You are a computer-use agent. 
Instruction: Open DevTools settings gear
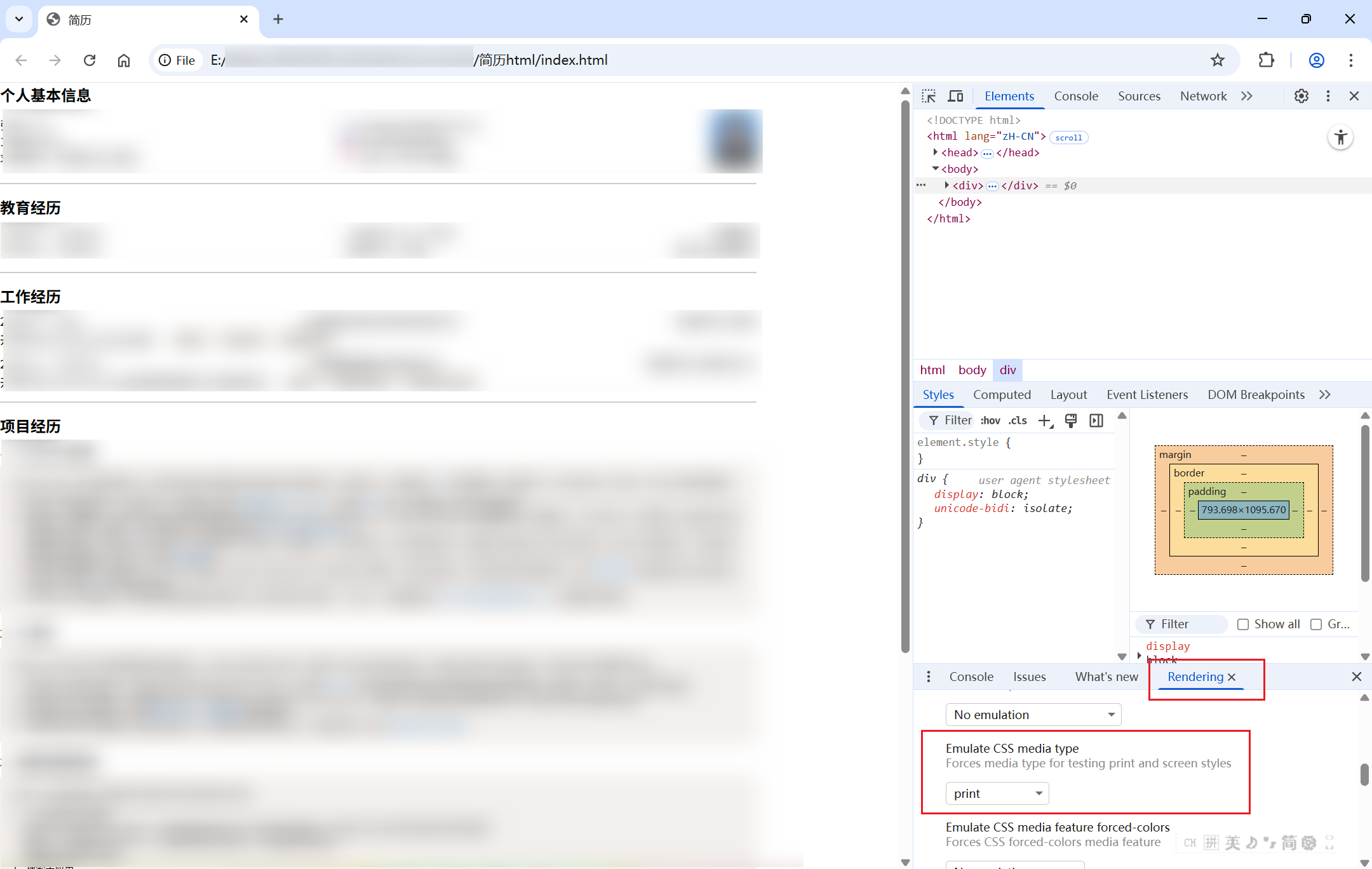pos(1301,96)
